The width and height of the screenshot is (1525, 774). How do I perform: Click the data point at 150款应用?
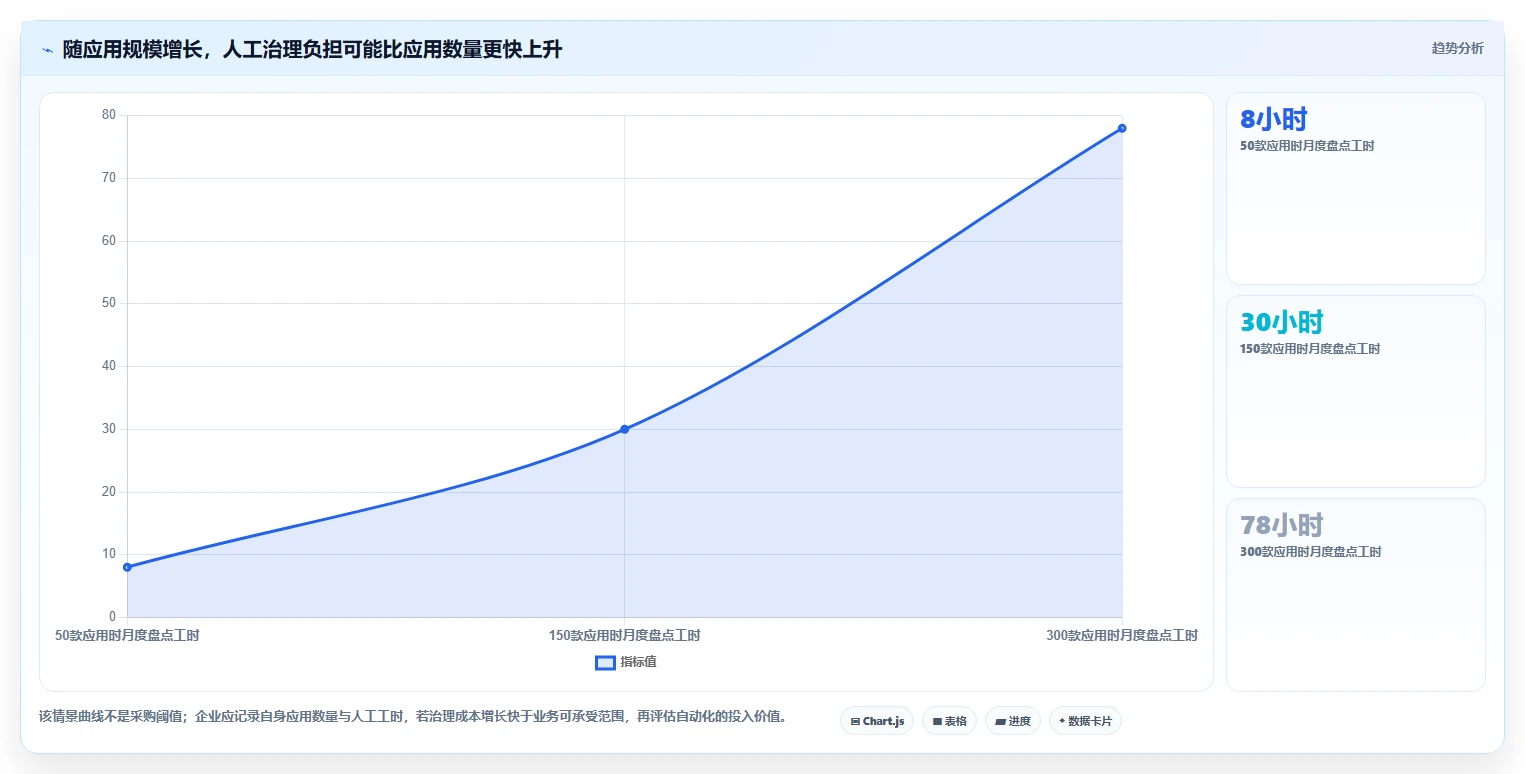624,429
